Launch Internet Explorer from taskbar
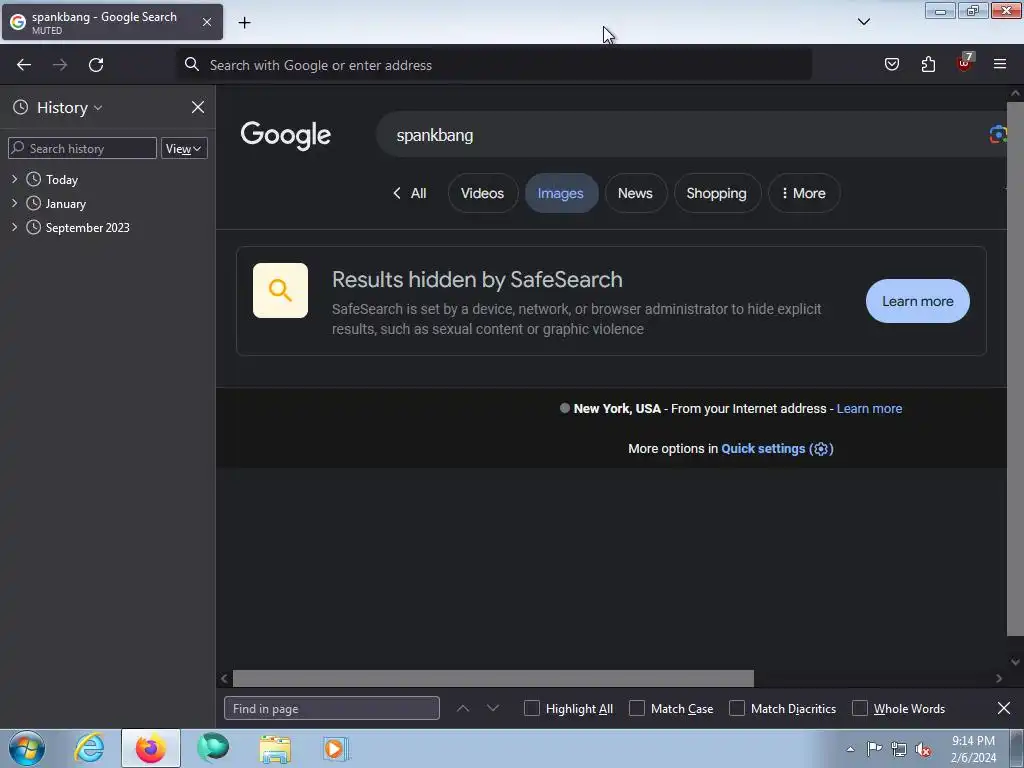The height and width of the screenshot is (768, 1024). (x=89, y=748)
